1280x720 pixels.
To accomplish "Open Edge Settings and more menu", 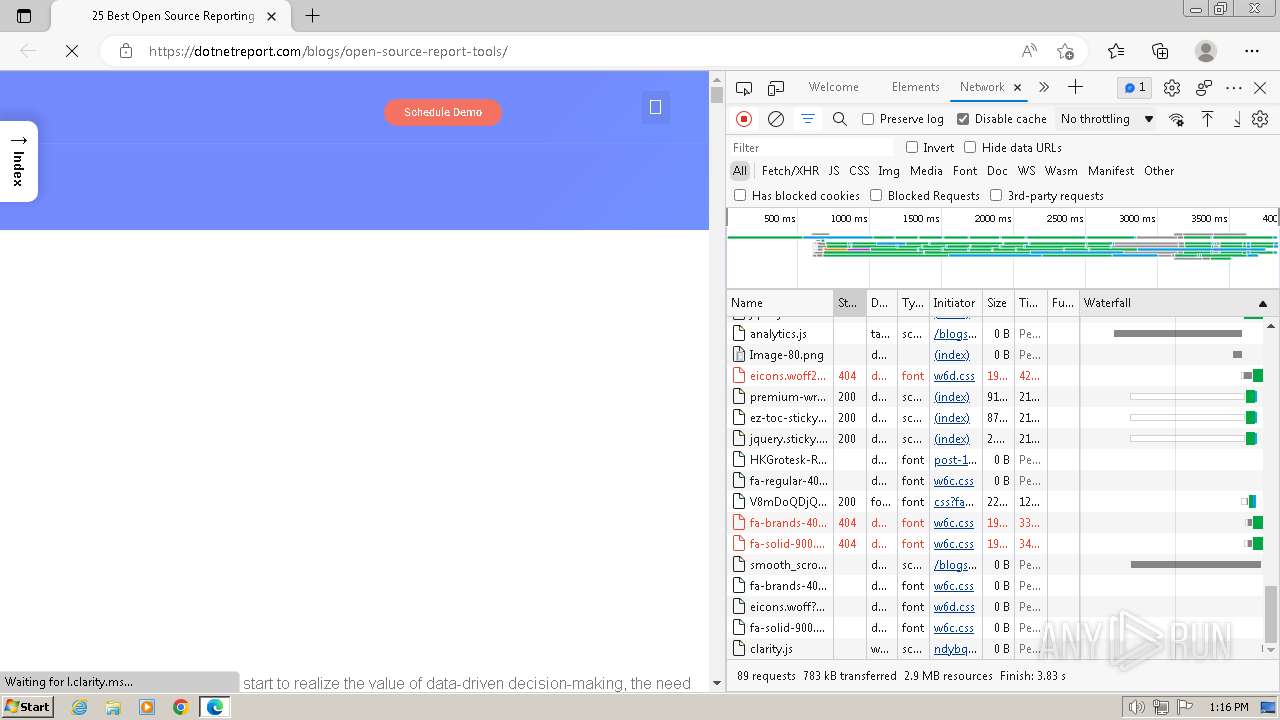I will 1252,51.
